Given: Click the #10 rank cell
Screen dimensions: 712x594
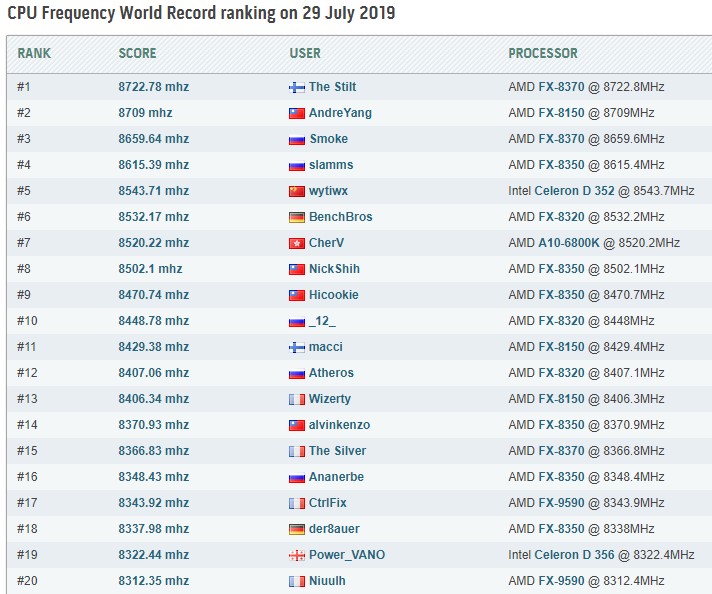Looking at the screenshot, I should point(27,321).
